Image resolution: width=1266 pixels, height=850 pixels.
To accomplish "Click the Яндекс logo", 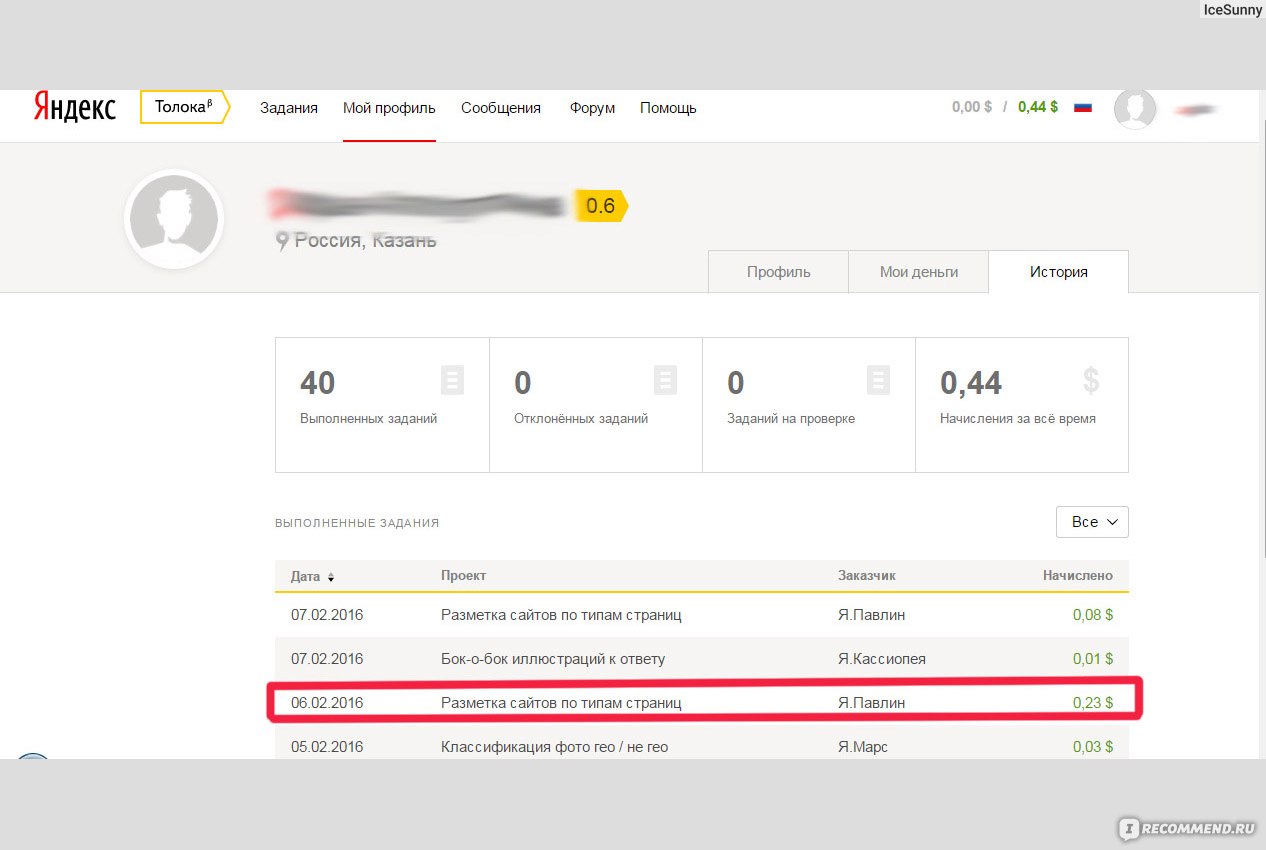I will click(75, 107).
